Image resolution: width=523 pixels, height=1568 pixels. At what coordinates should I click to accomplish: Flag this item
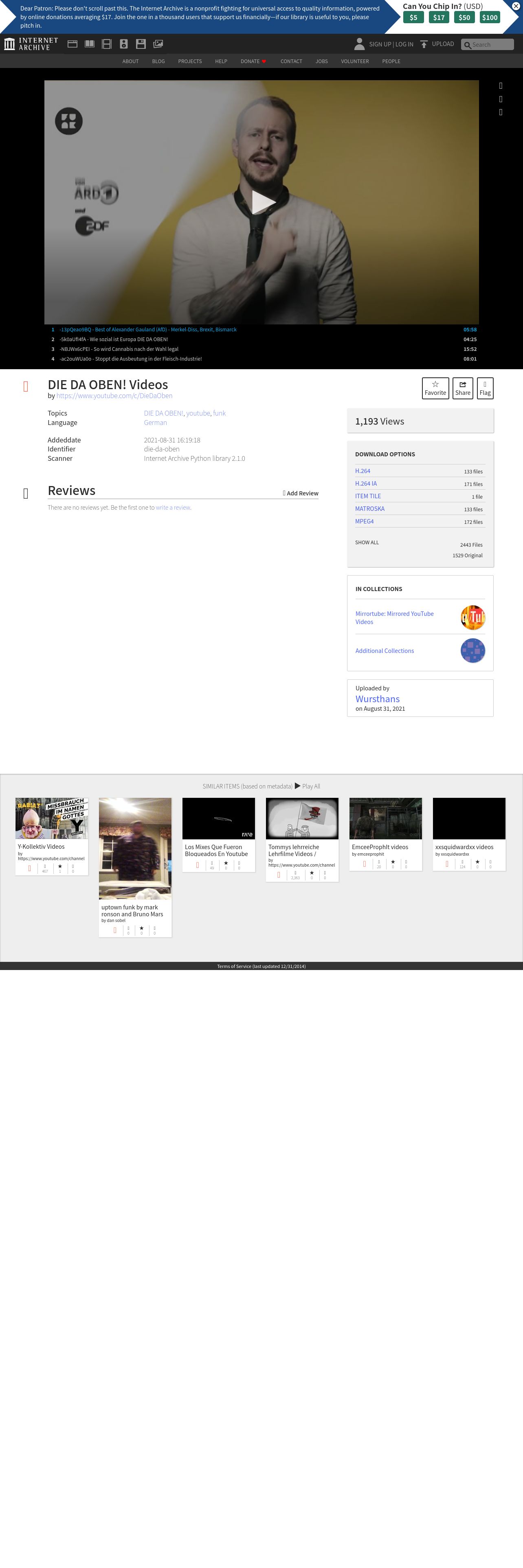tap(485, 388)
